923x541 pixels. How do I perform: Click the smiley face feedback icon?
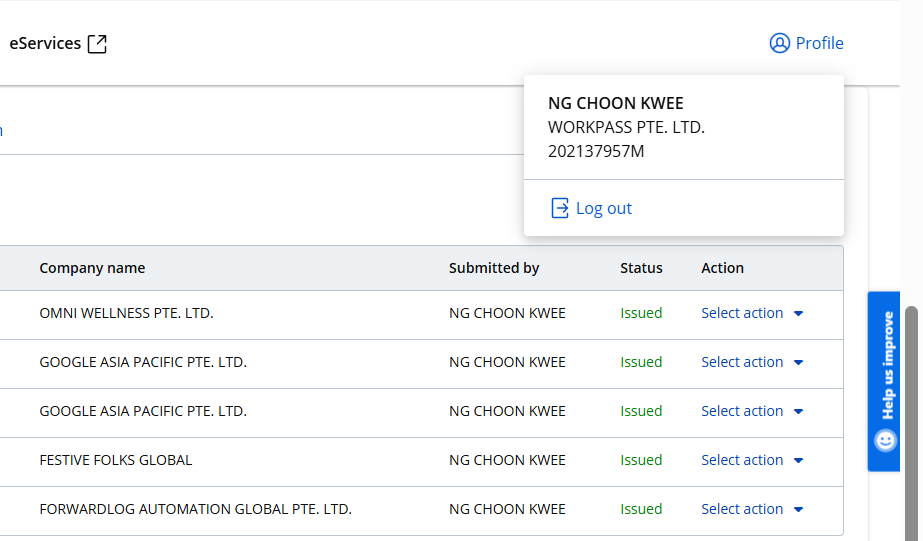885,440
